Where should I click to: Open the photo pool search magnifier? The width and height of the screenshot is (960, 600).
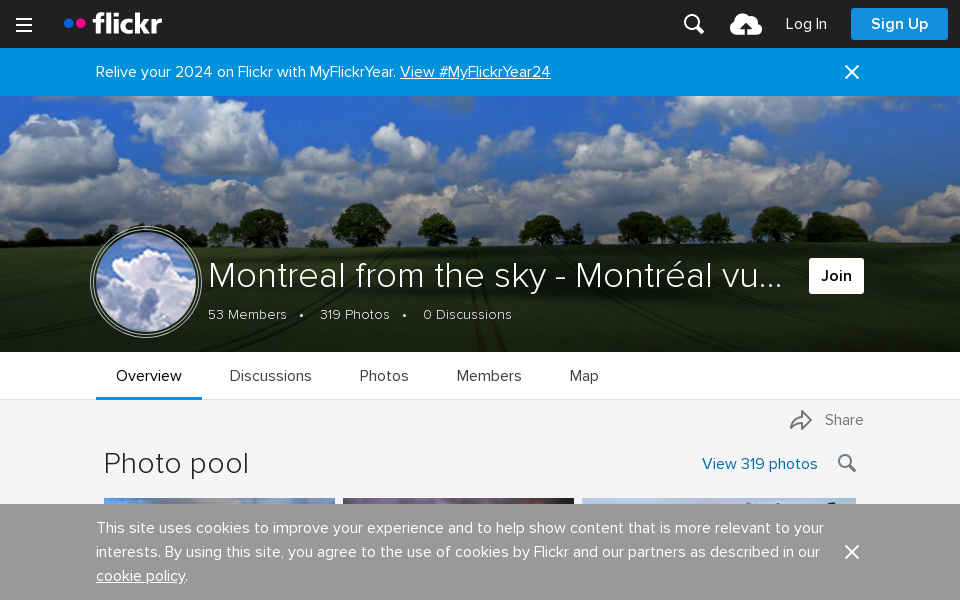pyautogui.click(x=847, y=463)
